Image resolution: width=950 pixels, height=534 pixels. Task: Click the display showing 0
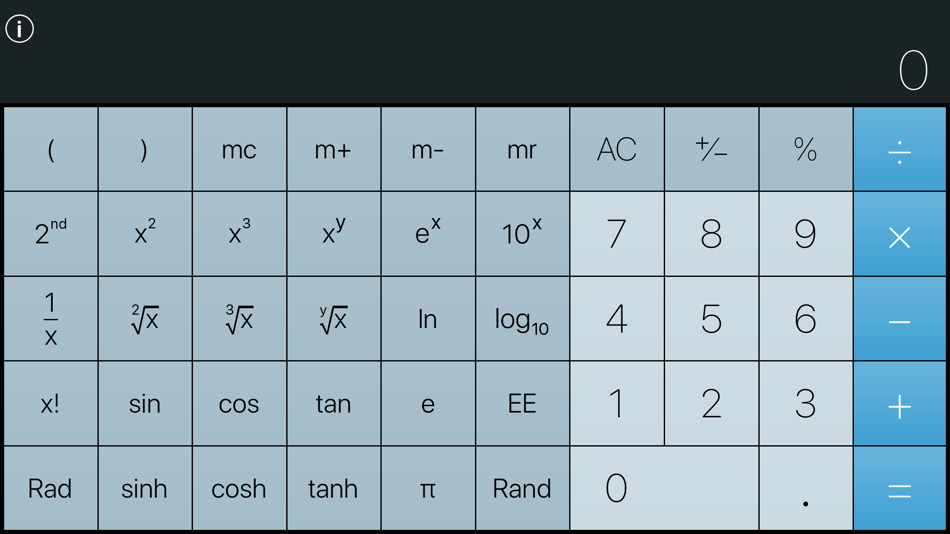[913, 71]
